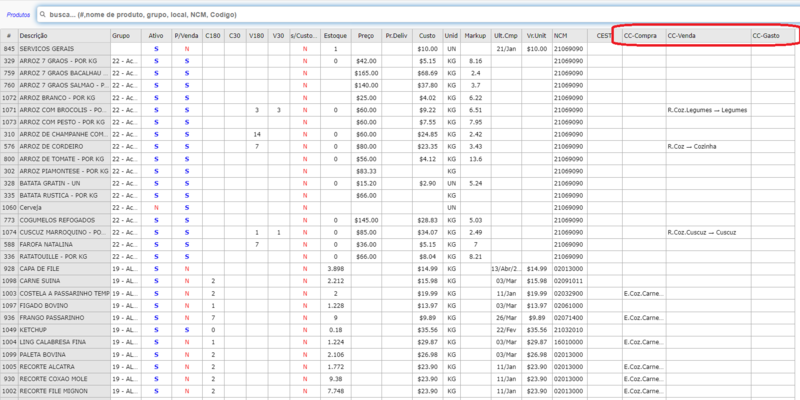Click the Ativo column header

click(x=156, y=36)
